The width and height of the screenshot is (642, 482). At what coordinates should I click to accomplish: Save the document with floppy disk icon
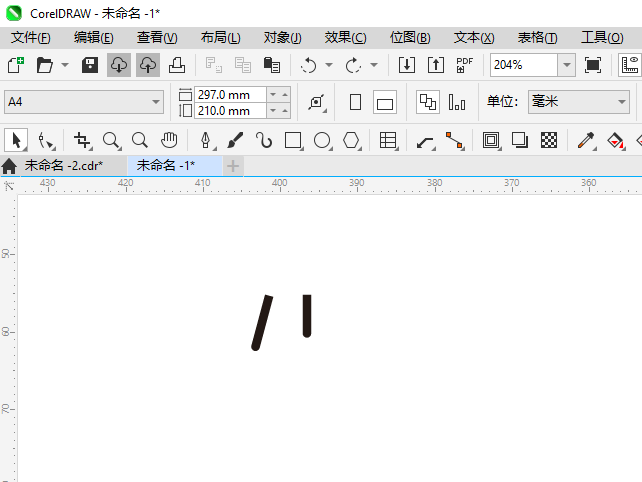click(x=90, y=65)
